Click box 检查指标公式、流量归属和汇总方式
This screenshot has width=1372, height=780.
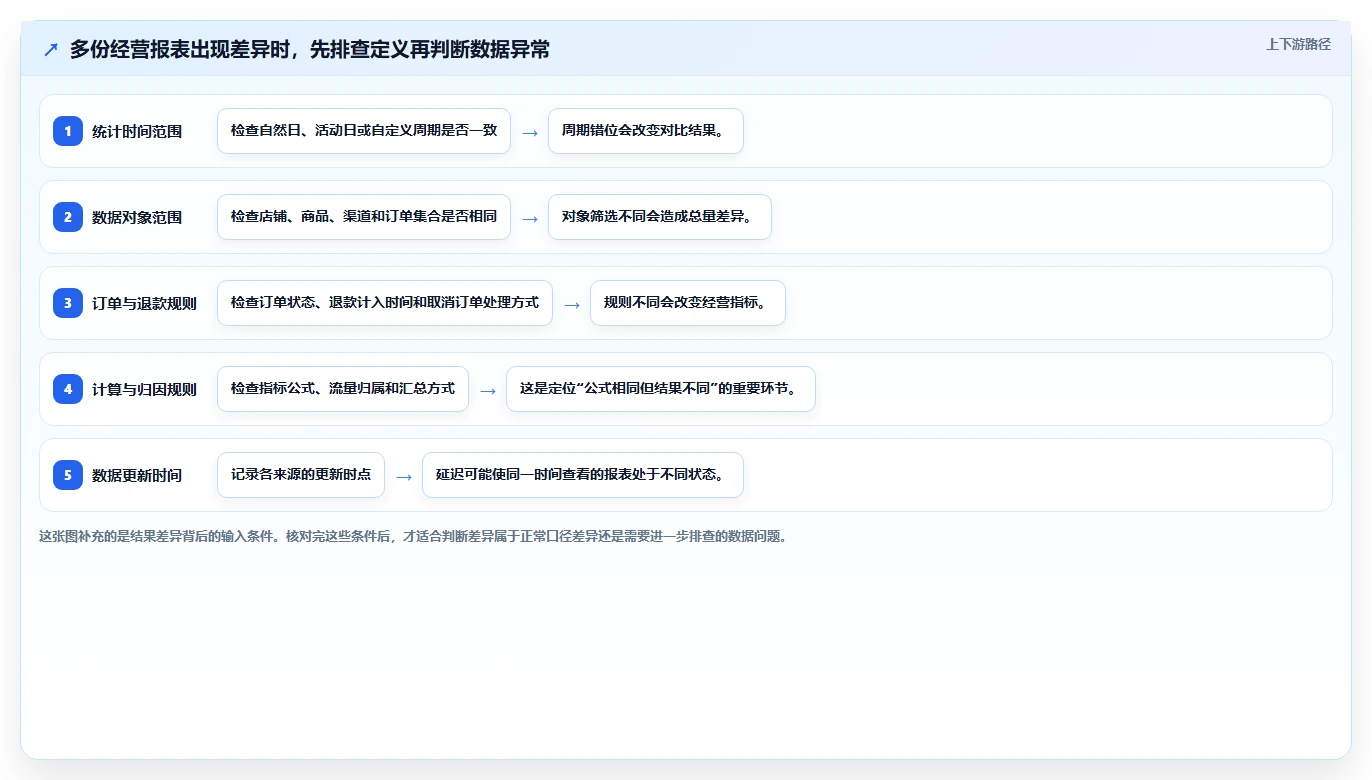pyautogui.click(x=343, y=389)
